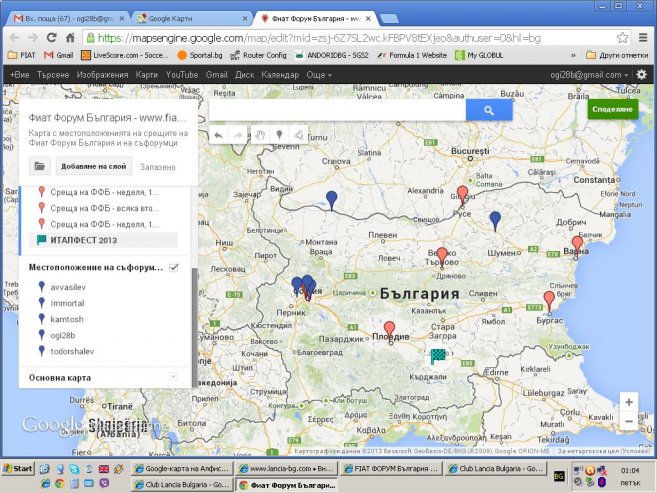This screenshot has width=657, height=493.
Task: Click the checkered flag marker on the map
Action: 438,356
